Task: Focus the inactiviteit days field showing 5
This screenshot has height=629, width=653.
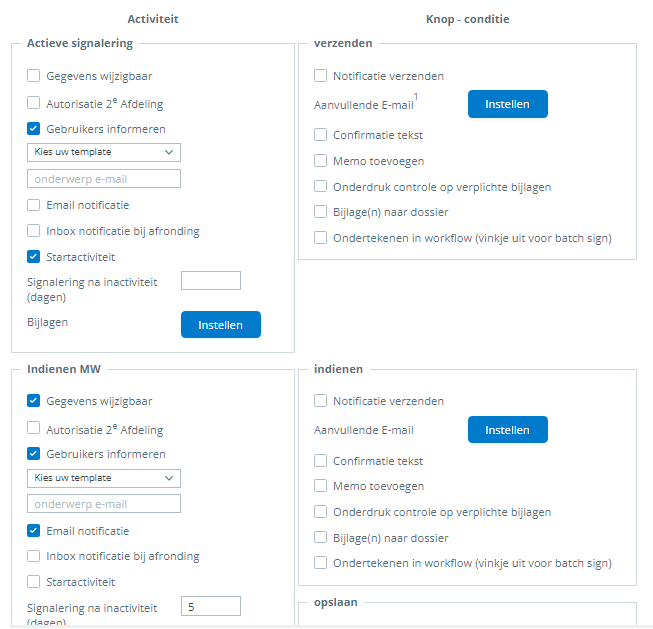Action: tap(211, 606)
